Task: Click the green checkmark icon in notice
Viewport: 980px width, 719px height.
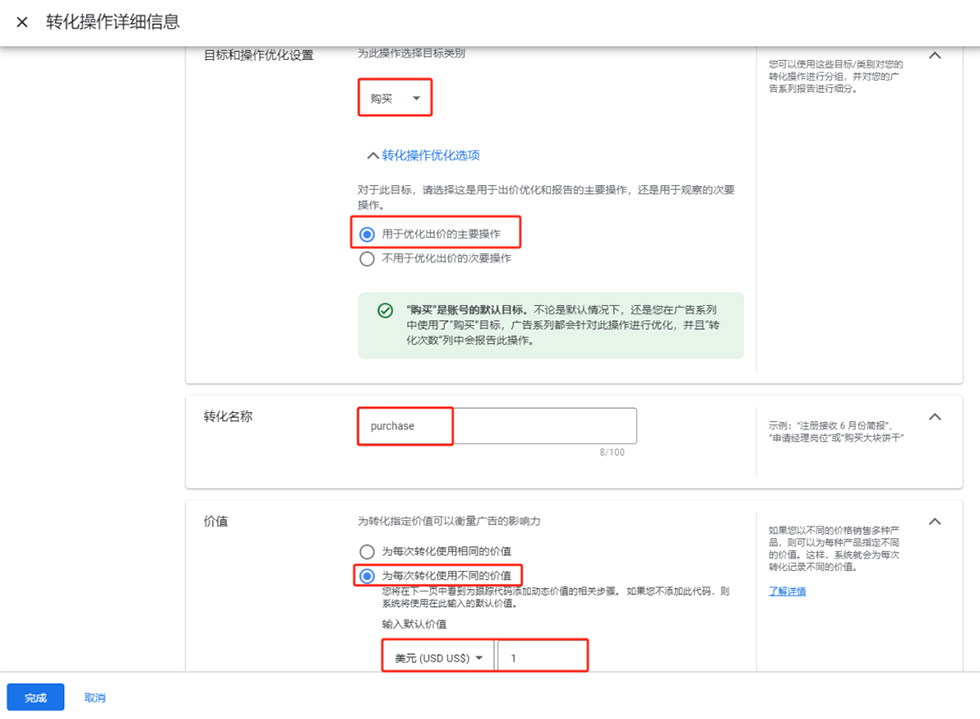Action: [x=385, y=311]
